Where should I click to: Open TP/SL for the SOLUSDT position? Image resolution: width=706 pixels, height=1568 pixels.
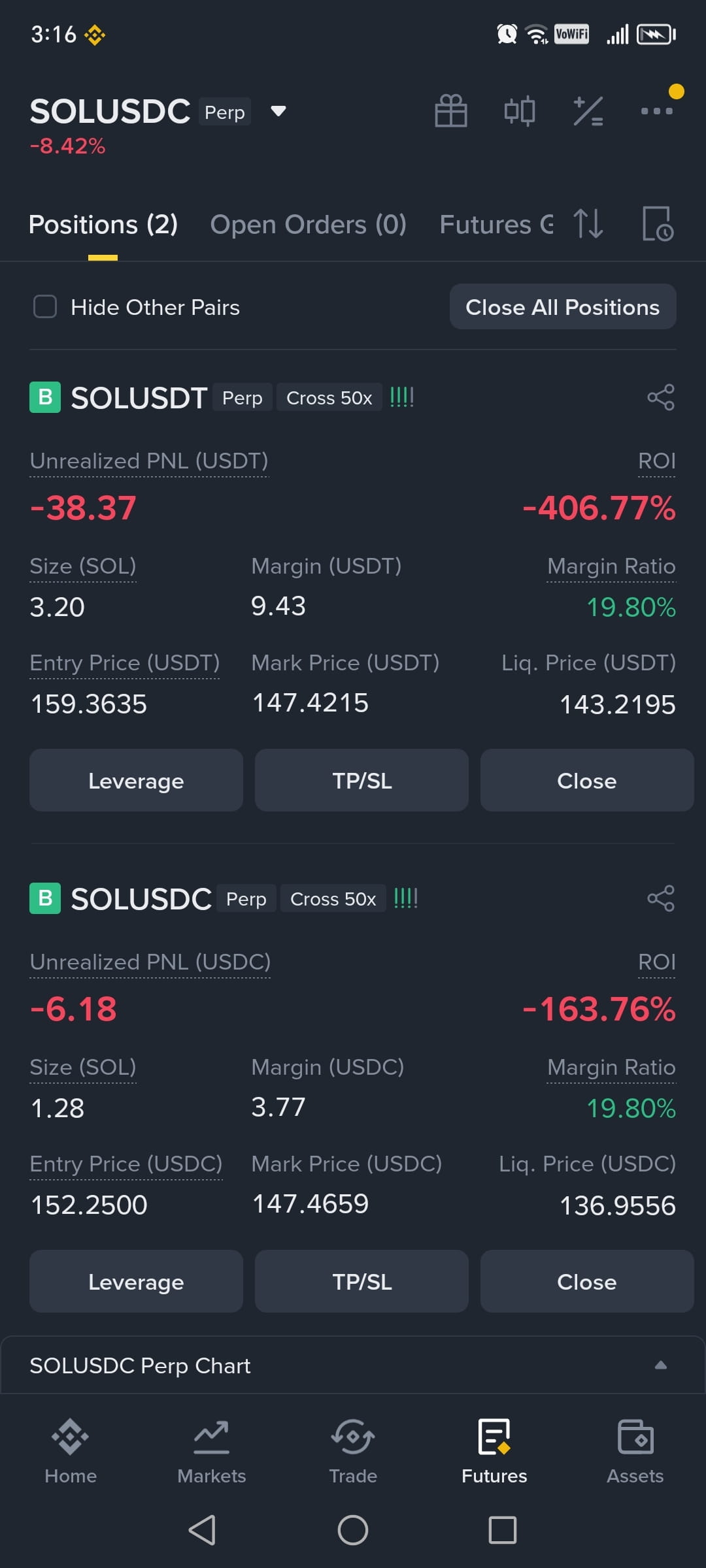click(x=361, y=780)
